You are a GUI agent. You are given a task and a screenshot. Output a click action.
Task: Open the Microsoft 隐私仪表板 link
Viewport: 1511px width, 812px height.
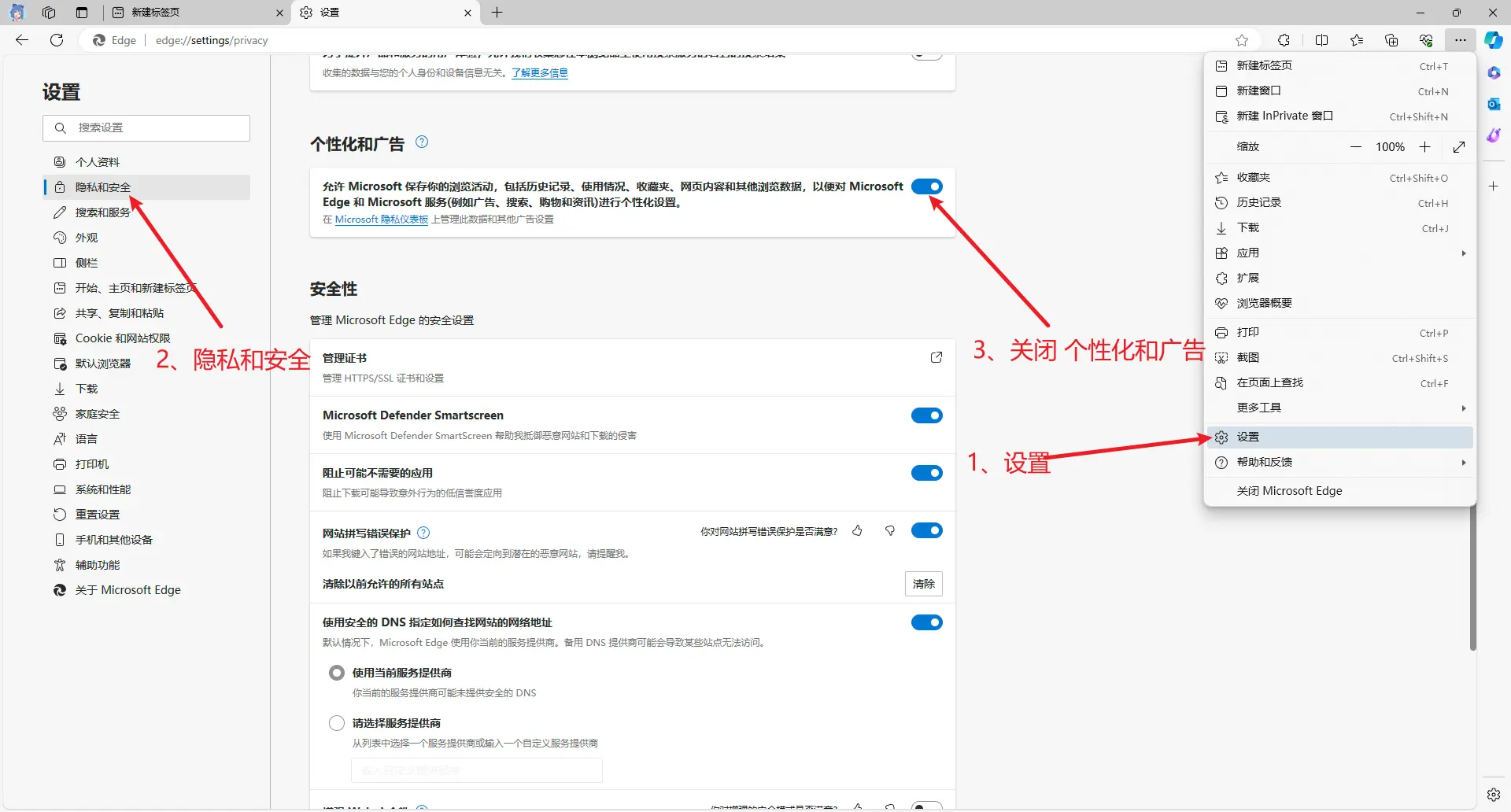tap(381, 220)
